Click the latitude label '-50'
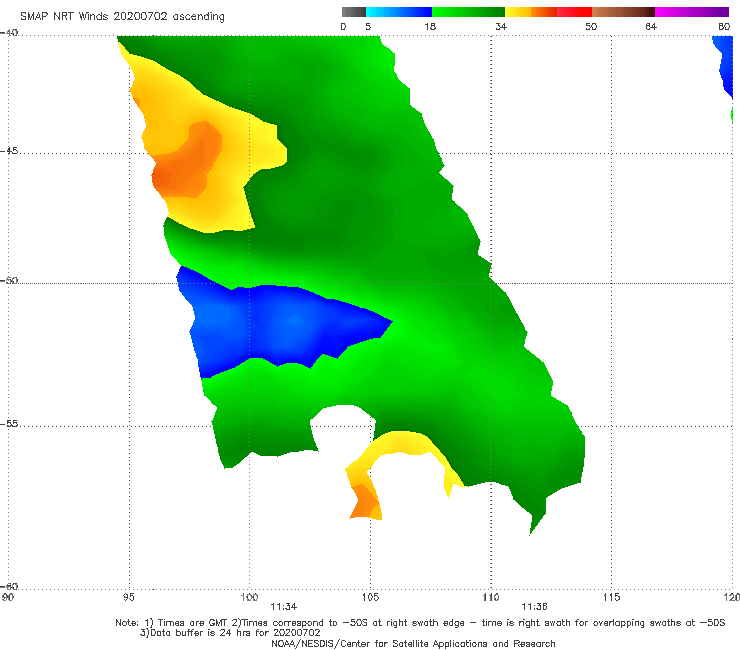This screenshot has height=650, width=740. tap(9, 281)
